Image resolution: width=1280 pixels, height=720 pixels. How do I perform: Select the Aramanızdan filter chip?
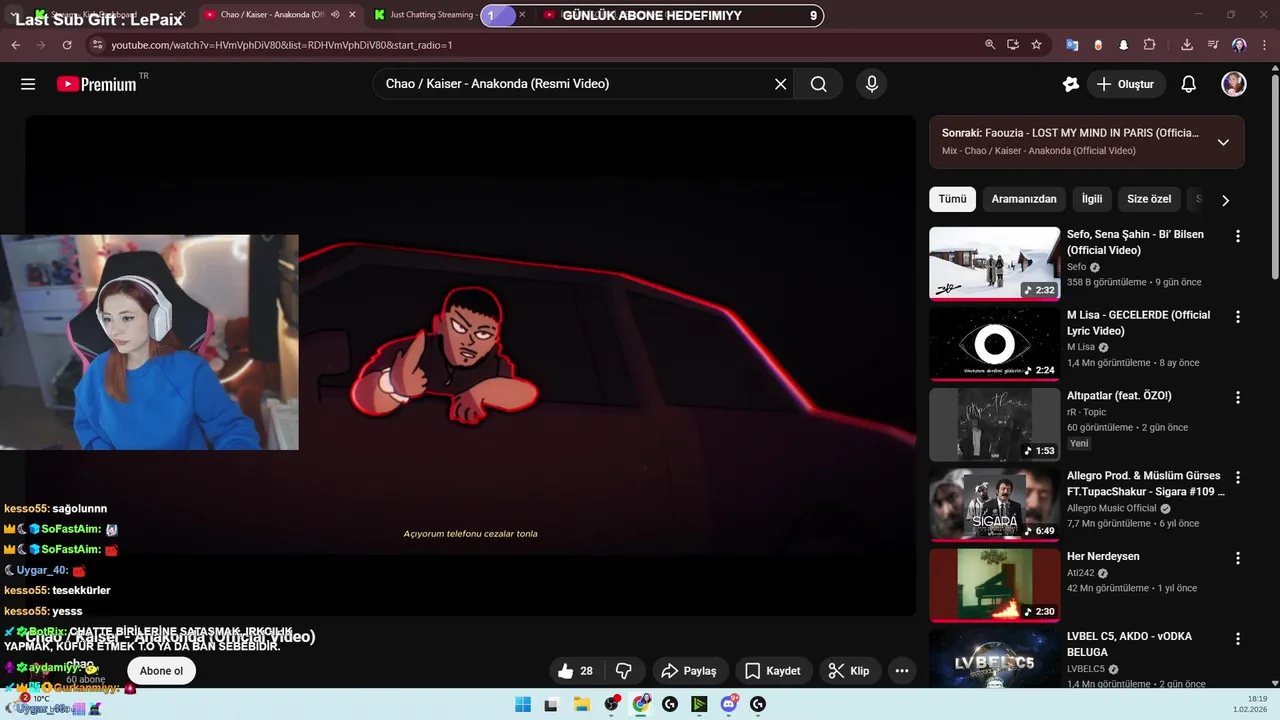pyautogui.click(x=1024, y=199)
